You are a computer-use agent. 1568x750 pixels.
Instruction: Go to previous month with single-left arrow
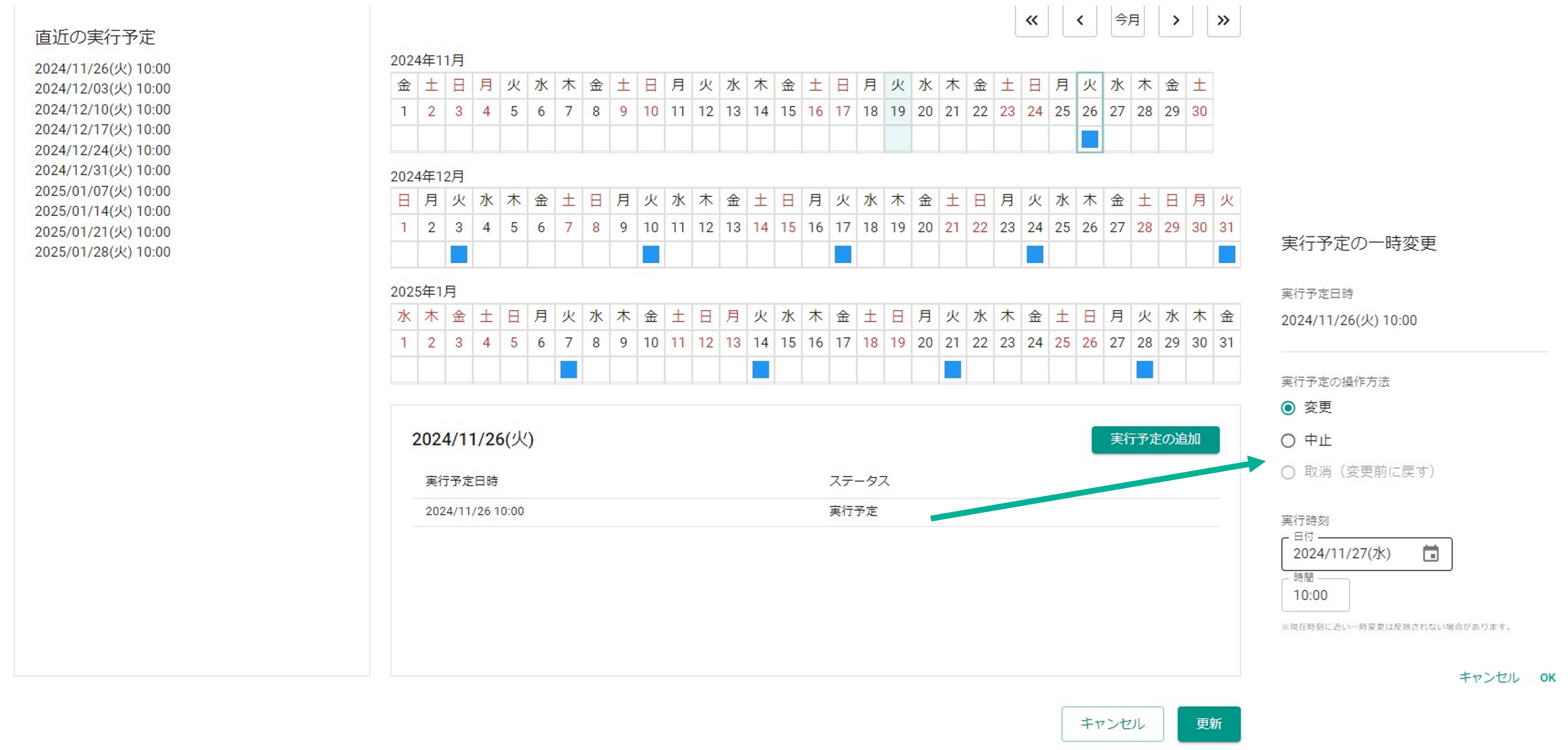coord(1079,20)
